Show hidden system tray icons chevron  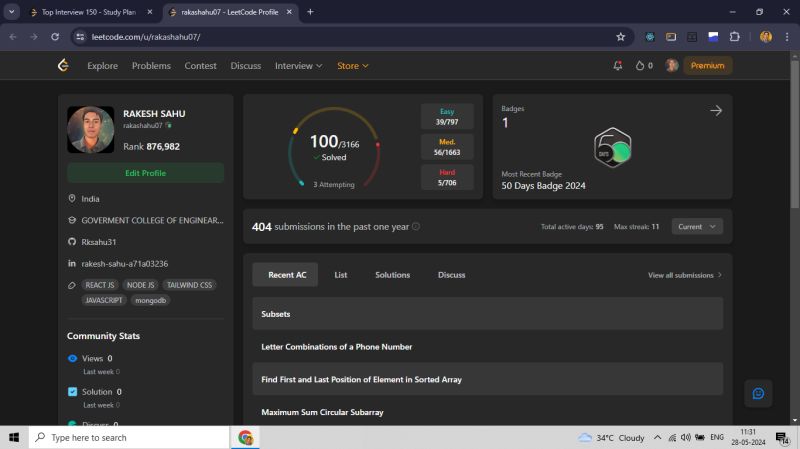pyautogui.click(x=657, y=437)
